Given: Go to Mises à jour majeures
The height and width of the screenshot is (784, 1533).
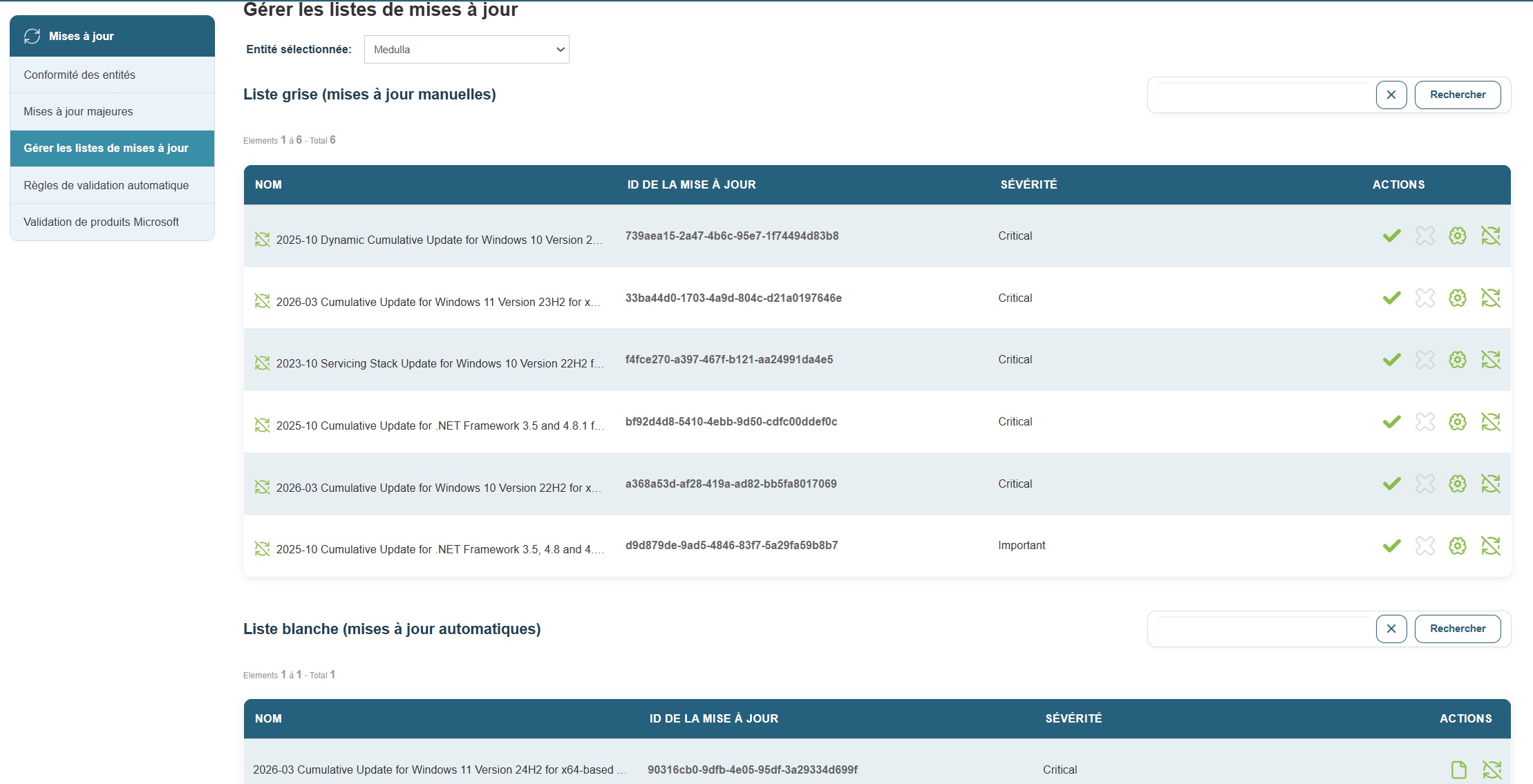Looking at the screenshot, I should click(78, 111).
